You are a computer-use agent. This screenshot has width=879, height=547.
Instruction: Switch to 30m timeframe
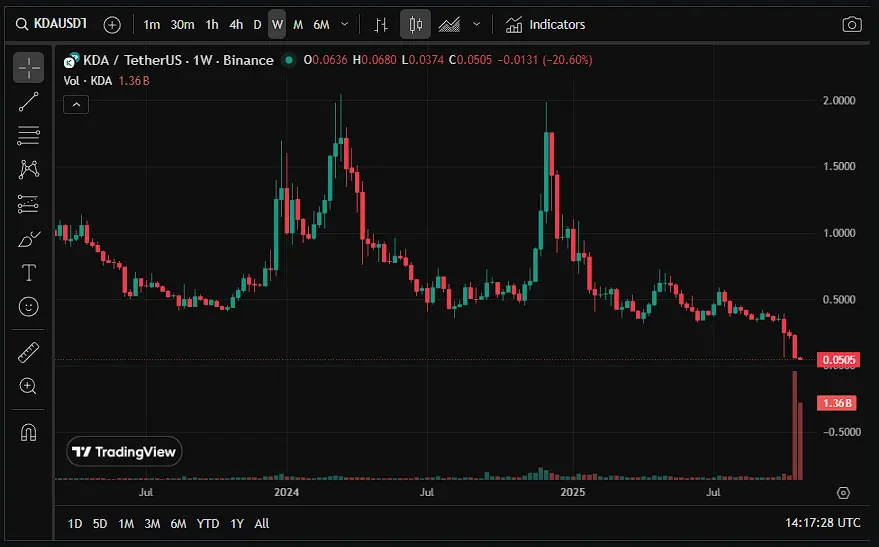pos(182,25)
